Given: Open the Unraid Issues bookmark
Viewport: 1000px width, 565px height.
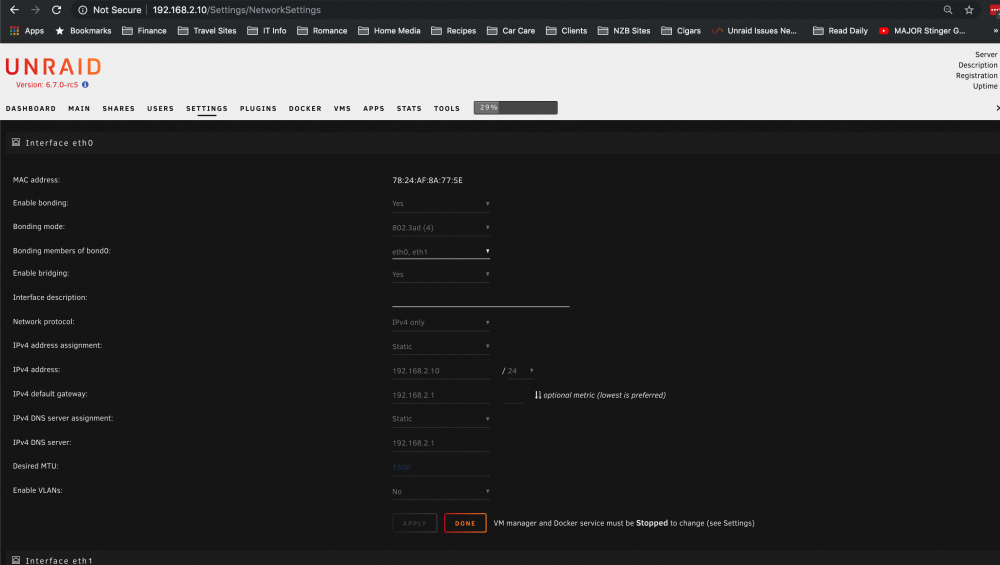Looking at the screenshot, I should 754,31.
